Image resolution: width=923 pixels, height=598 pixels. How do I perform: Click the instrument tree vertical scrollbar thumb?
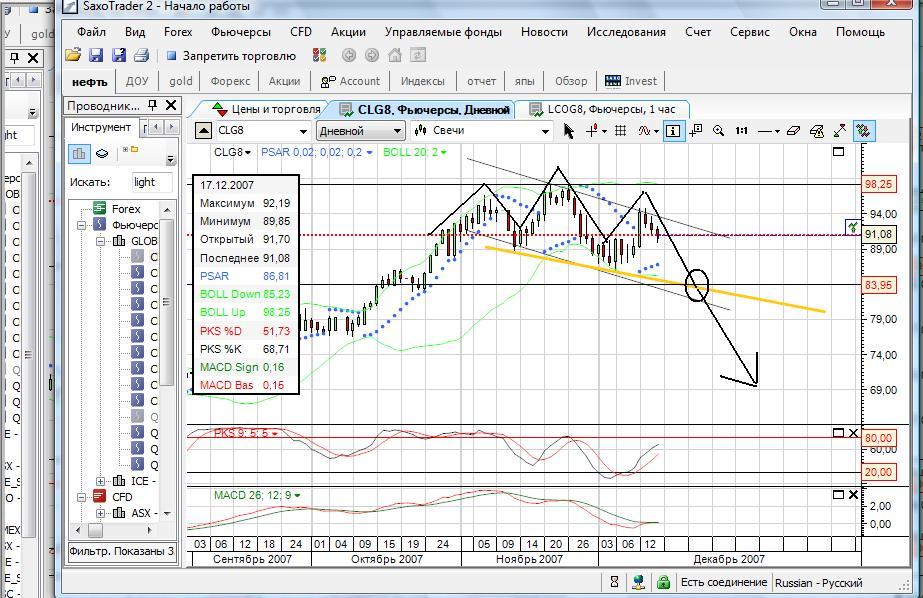(x=167, y=302)
